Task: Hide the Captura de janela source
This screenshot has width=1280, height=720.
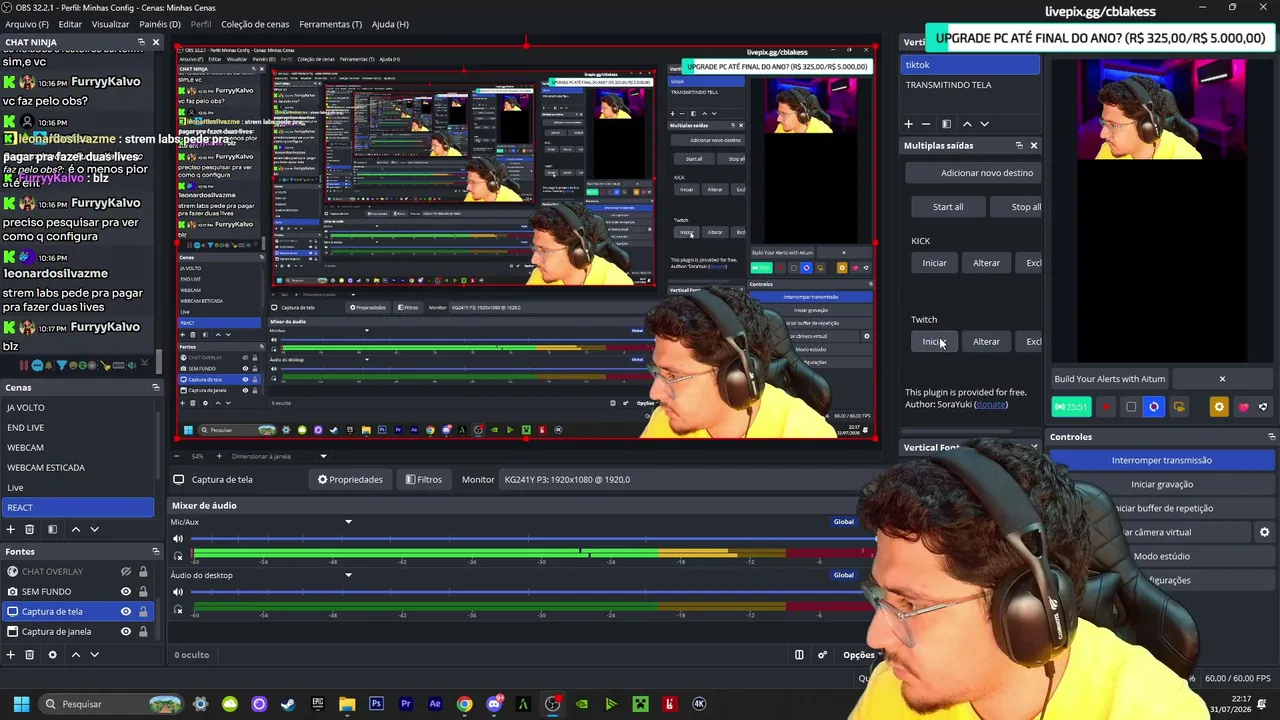Action: pyautogui.click(x=125, y=632)
